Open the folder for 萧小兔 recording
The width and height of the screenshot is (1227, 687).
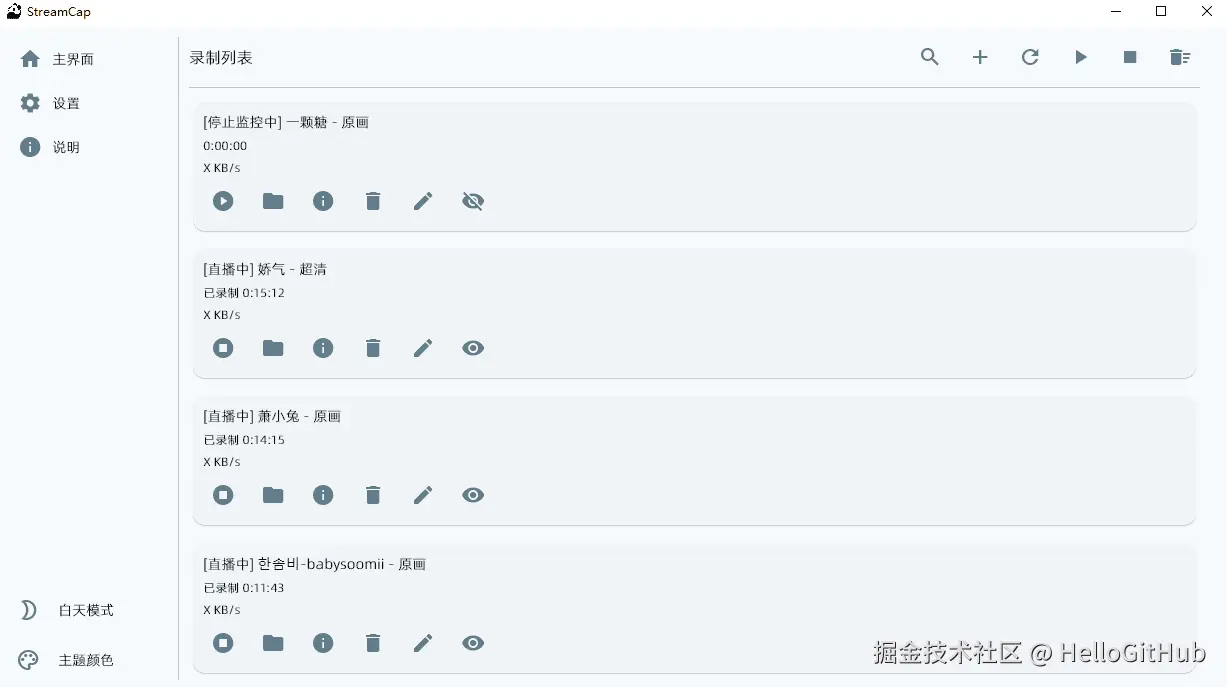coord(273,495)
